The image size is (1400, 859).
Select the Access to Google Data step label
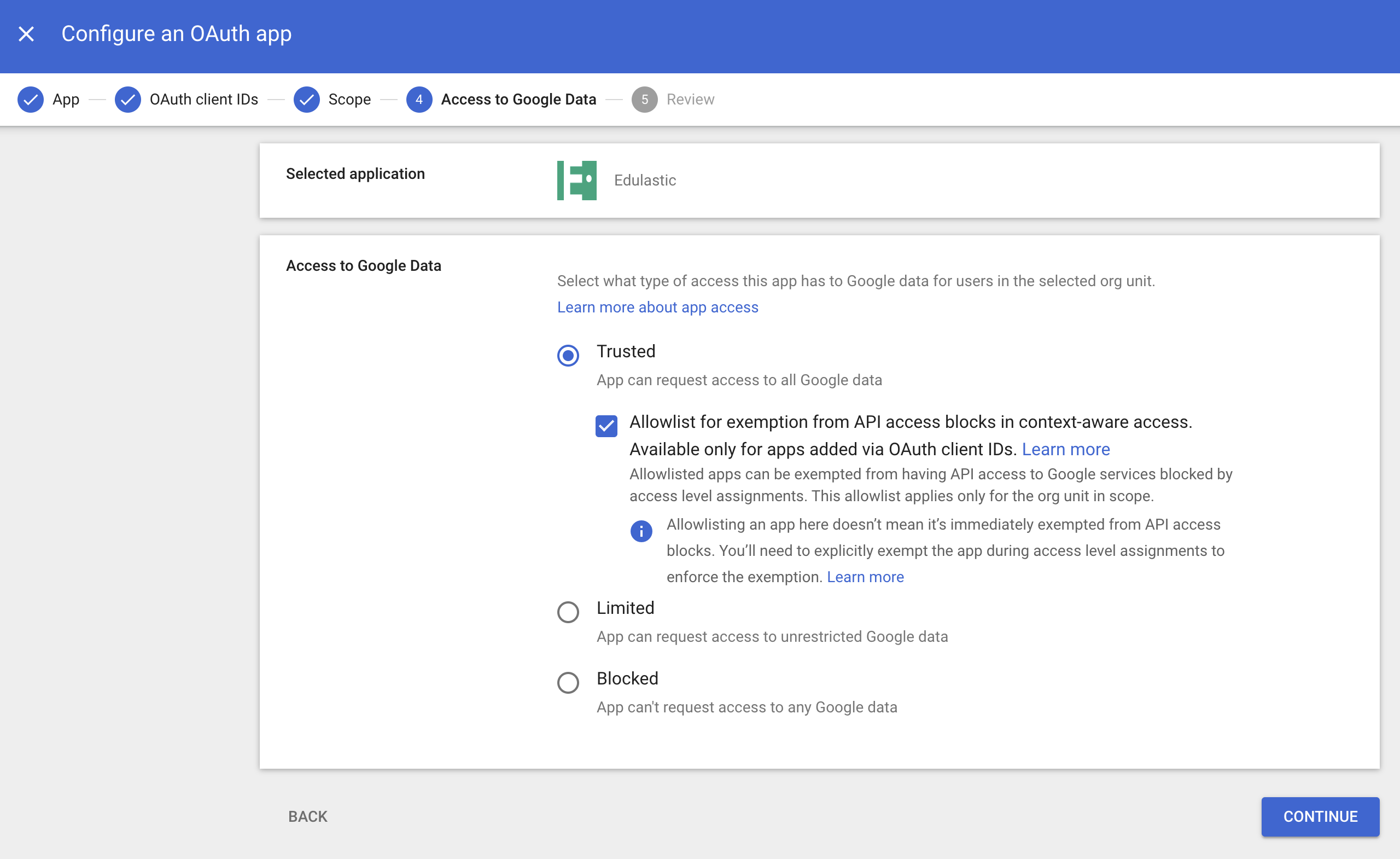(519, 100)
